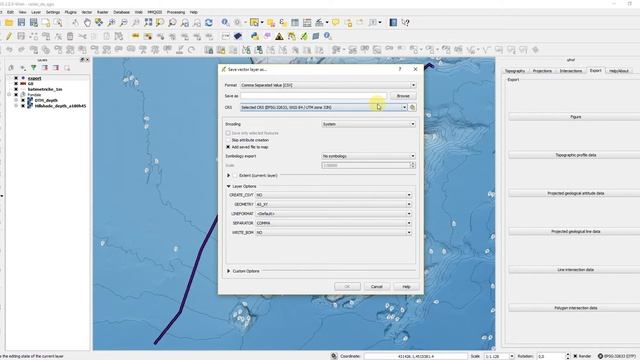Viewport: 640px width, 360px height.
Task: Toggle Save only selected features checkbox
Action: coord(228,133)
